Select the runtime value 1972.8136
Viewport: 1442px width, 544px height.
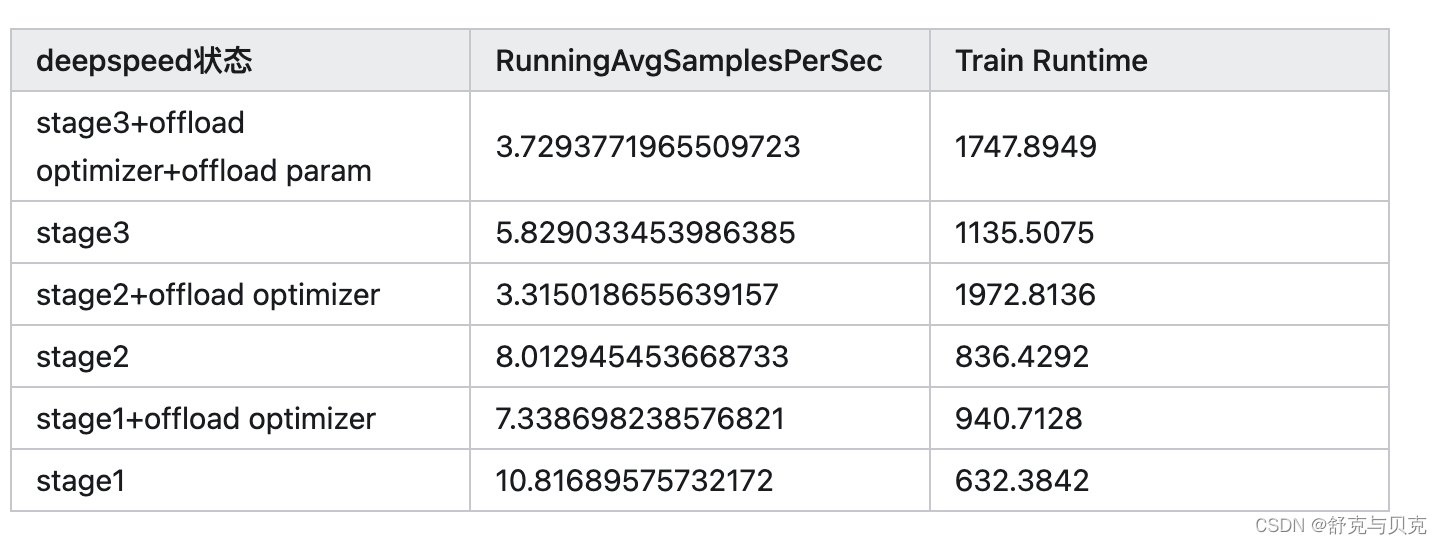tap(1025, 295)
